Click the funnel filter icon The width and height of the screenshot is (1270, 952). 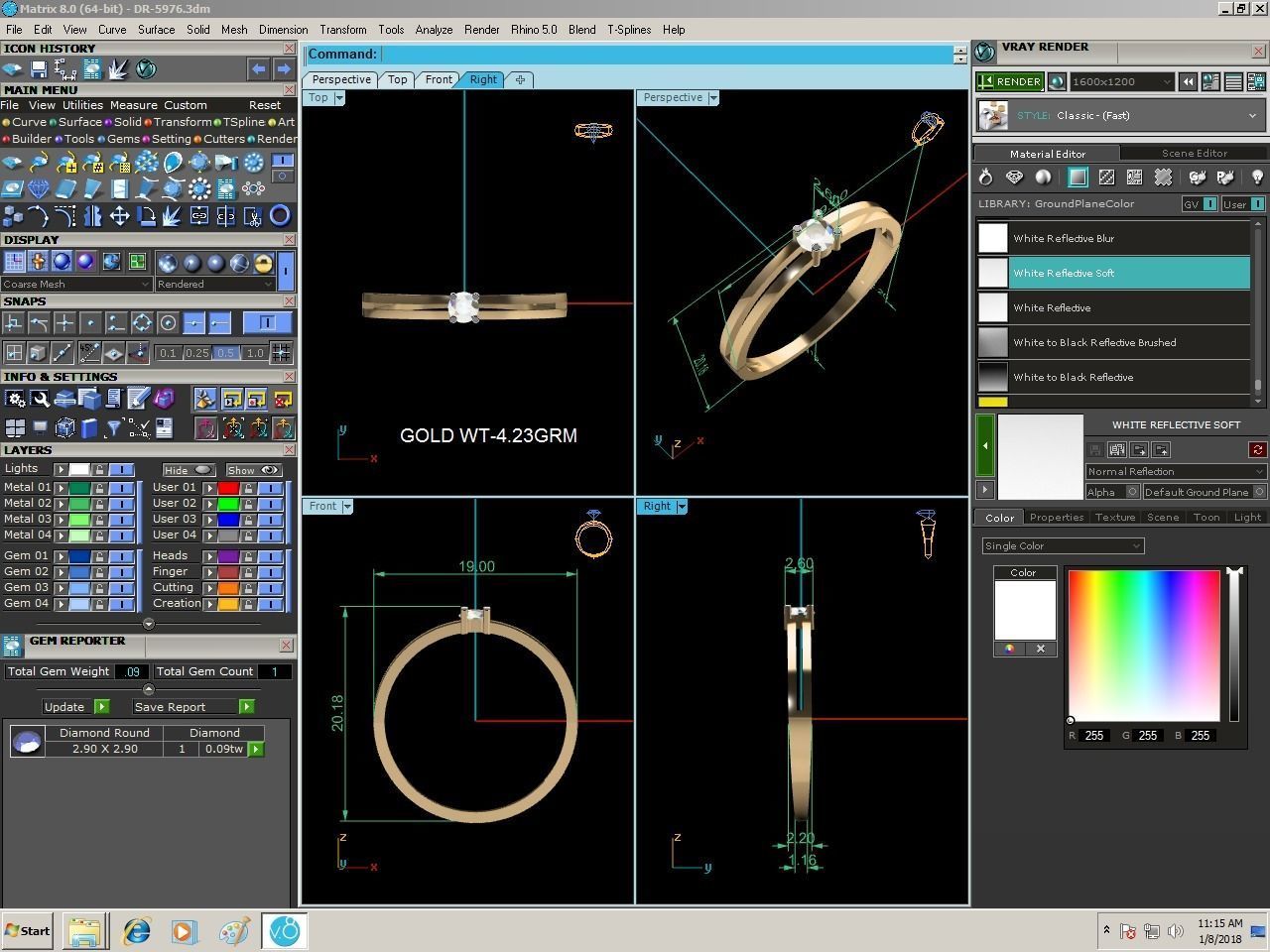114,428
